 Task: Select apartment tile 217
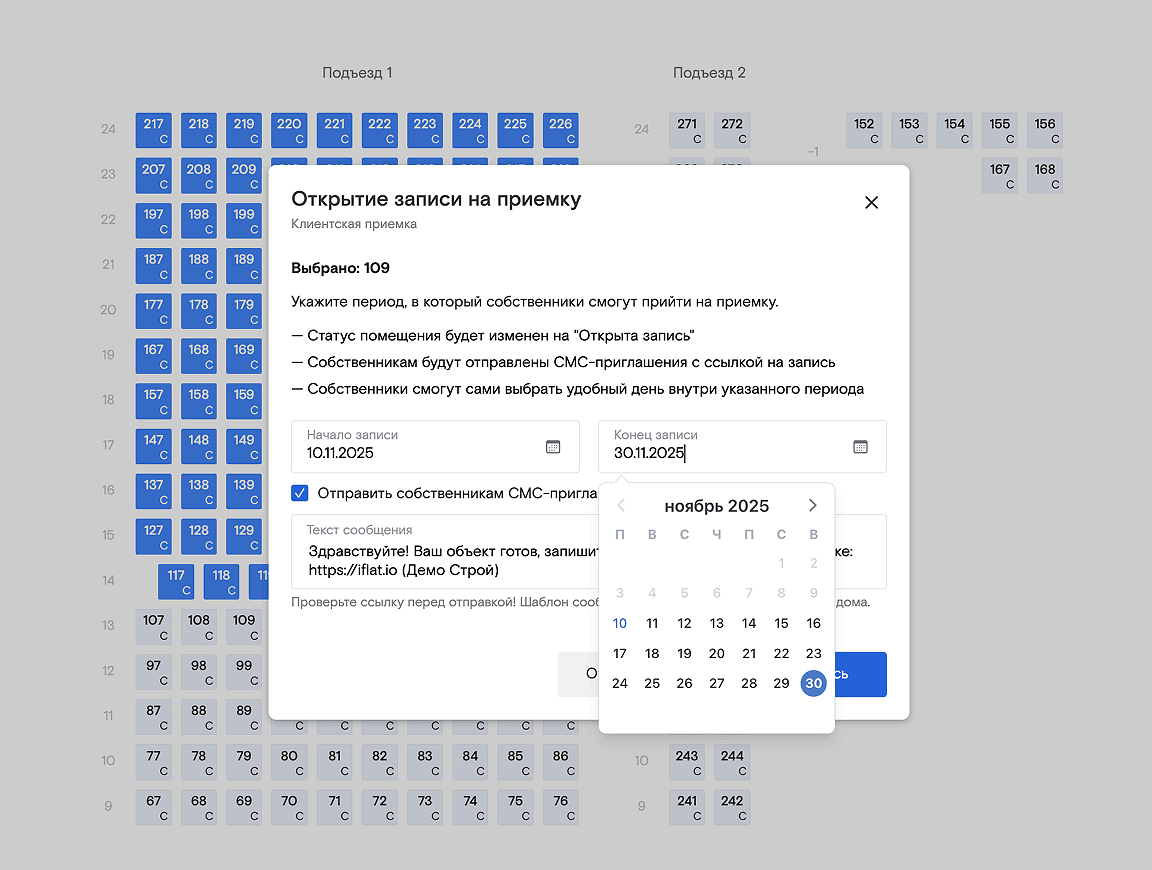pyautogui.click(x=153, y=130)
